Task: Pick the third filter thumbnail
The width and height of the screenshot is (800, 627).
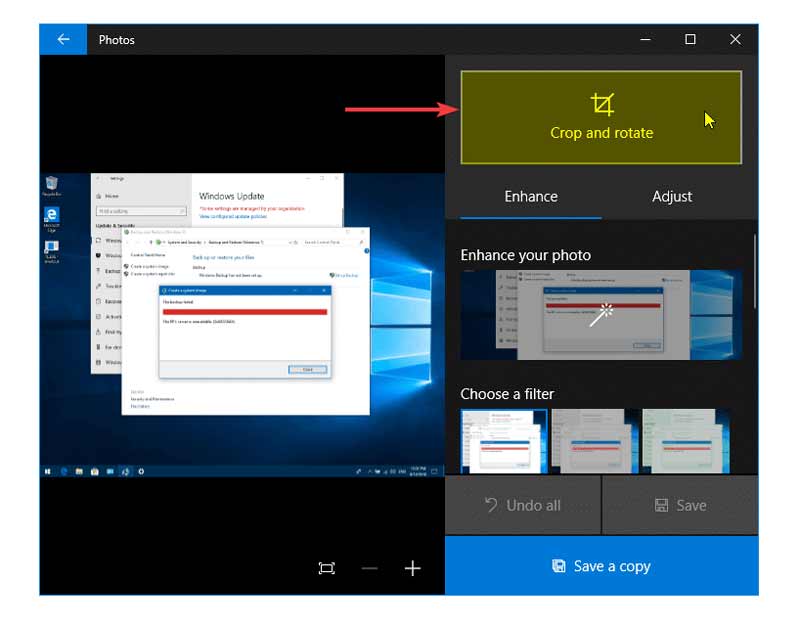Action: [x=685, y=440]
